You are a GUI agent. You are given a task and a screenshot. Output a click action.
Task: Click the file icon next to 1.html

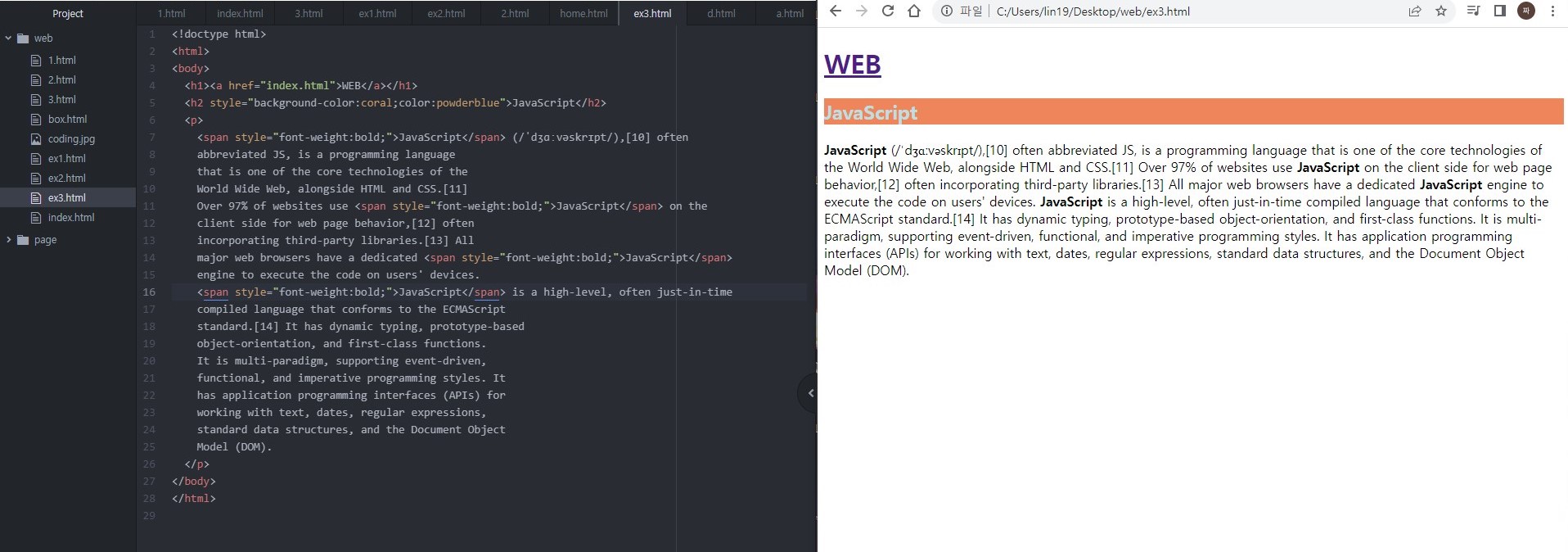(x=35, y=61)
